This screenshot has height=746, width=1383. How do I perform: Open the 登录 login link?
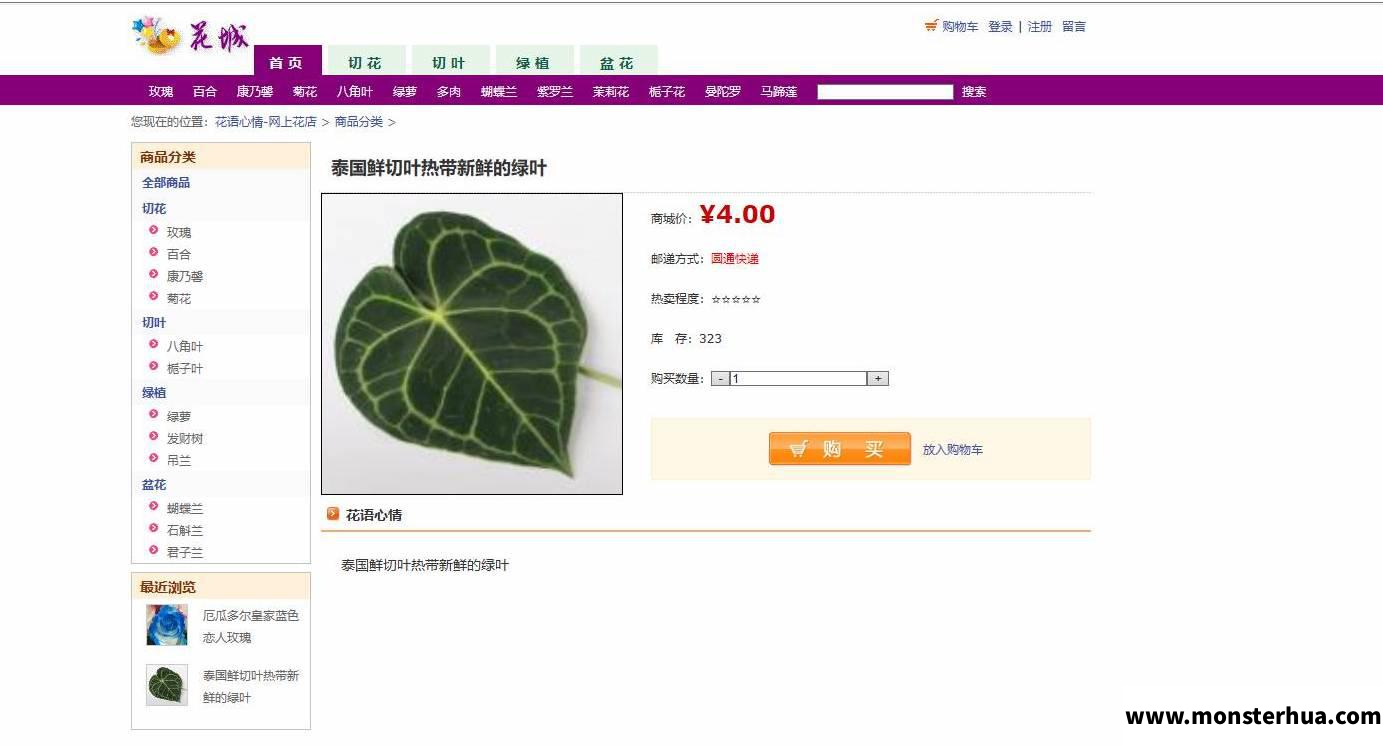pyautogui.click(x=1000, y=27)
